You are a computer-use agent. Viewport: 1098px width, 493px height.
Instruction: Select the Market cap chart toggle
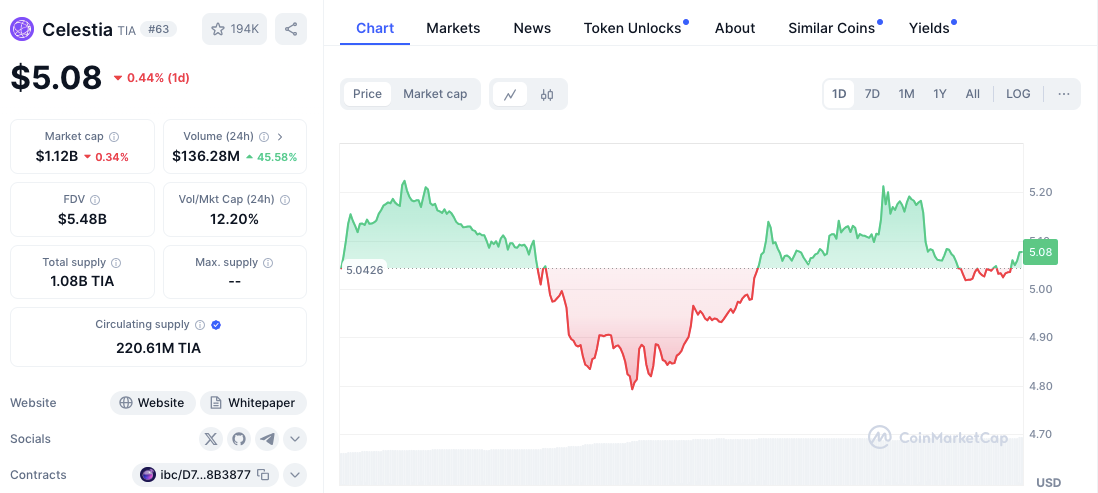435,94
